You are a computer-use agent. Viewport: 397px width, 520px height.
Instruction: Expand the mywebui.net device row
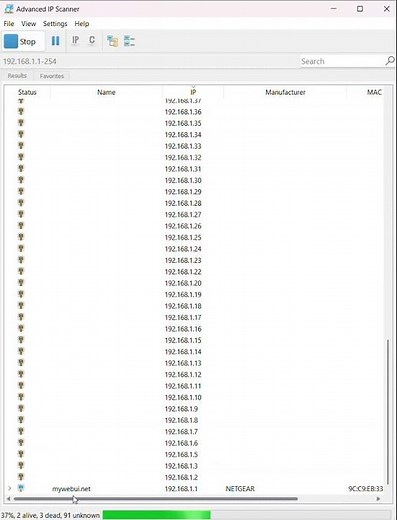[10, 488]
